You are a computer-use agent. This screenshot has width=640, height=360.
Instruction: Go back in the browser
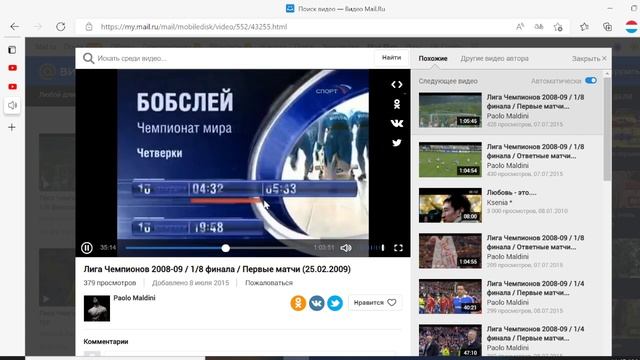pos(15,27)
